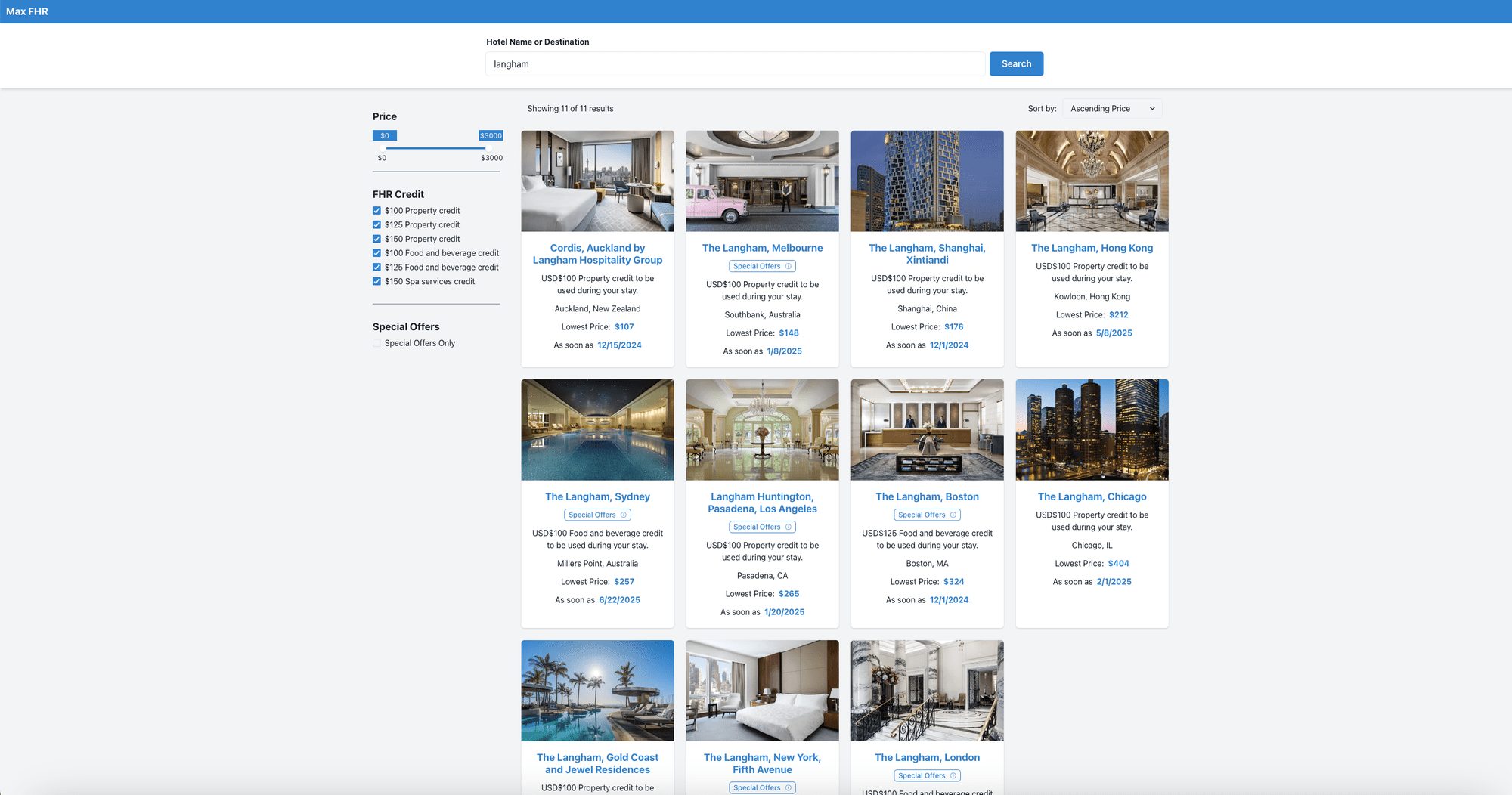Image resolution: width=1512 pixels, height=795 pixels.
Task: Open The Langham, Melbourne title link
Action: pyautogui.click(x=762, y=248)
